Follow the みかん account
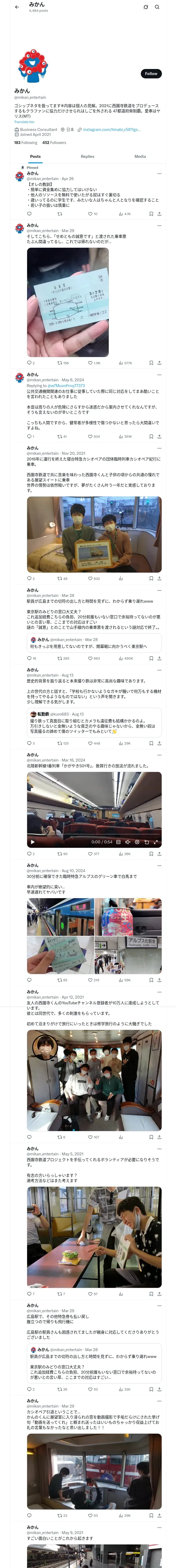The width and height of the screenshot is (176, 1568). tap(151, 74)
